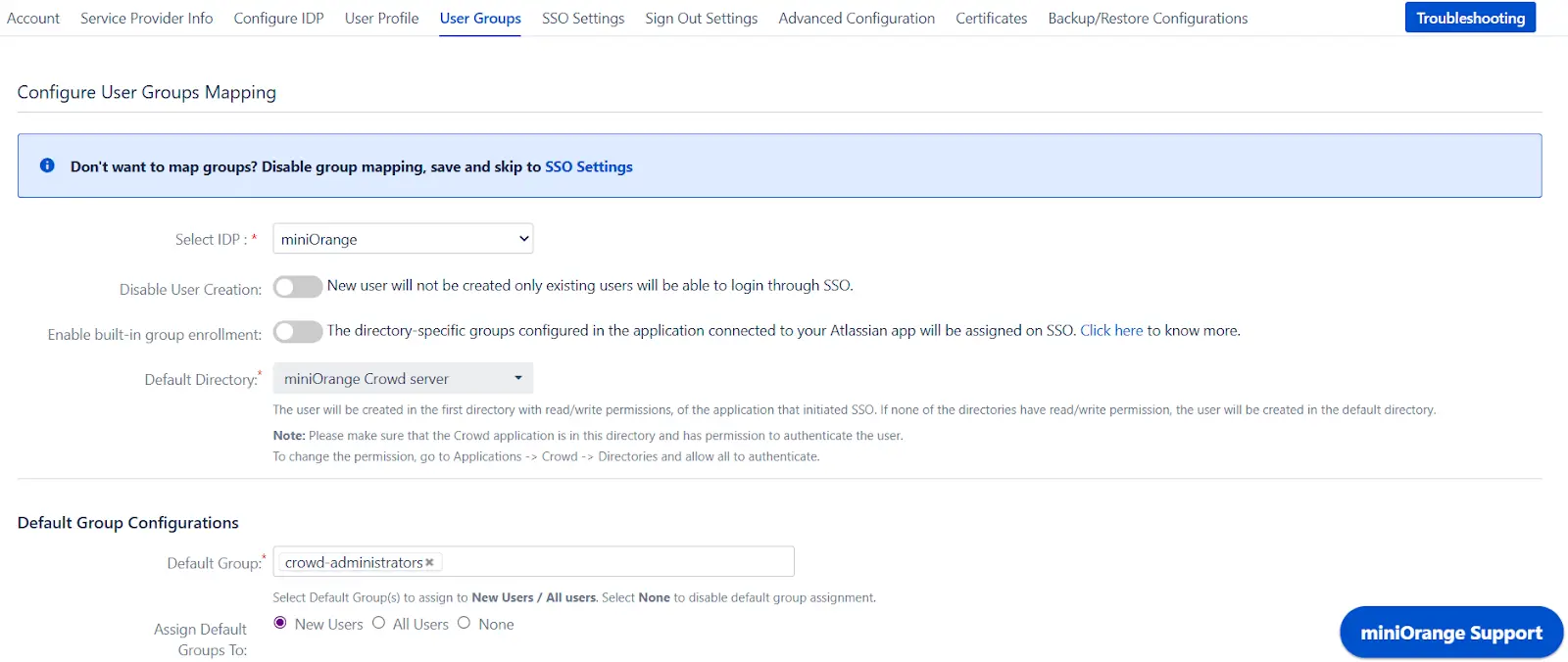Click the 'Assign Default Groups To:' label
Viewport: 1568px width, 662px height.
[x=201, y=639]
